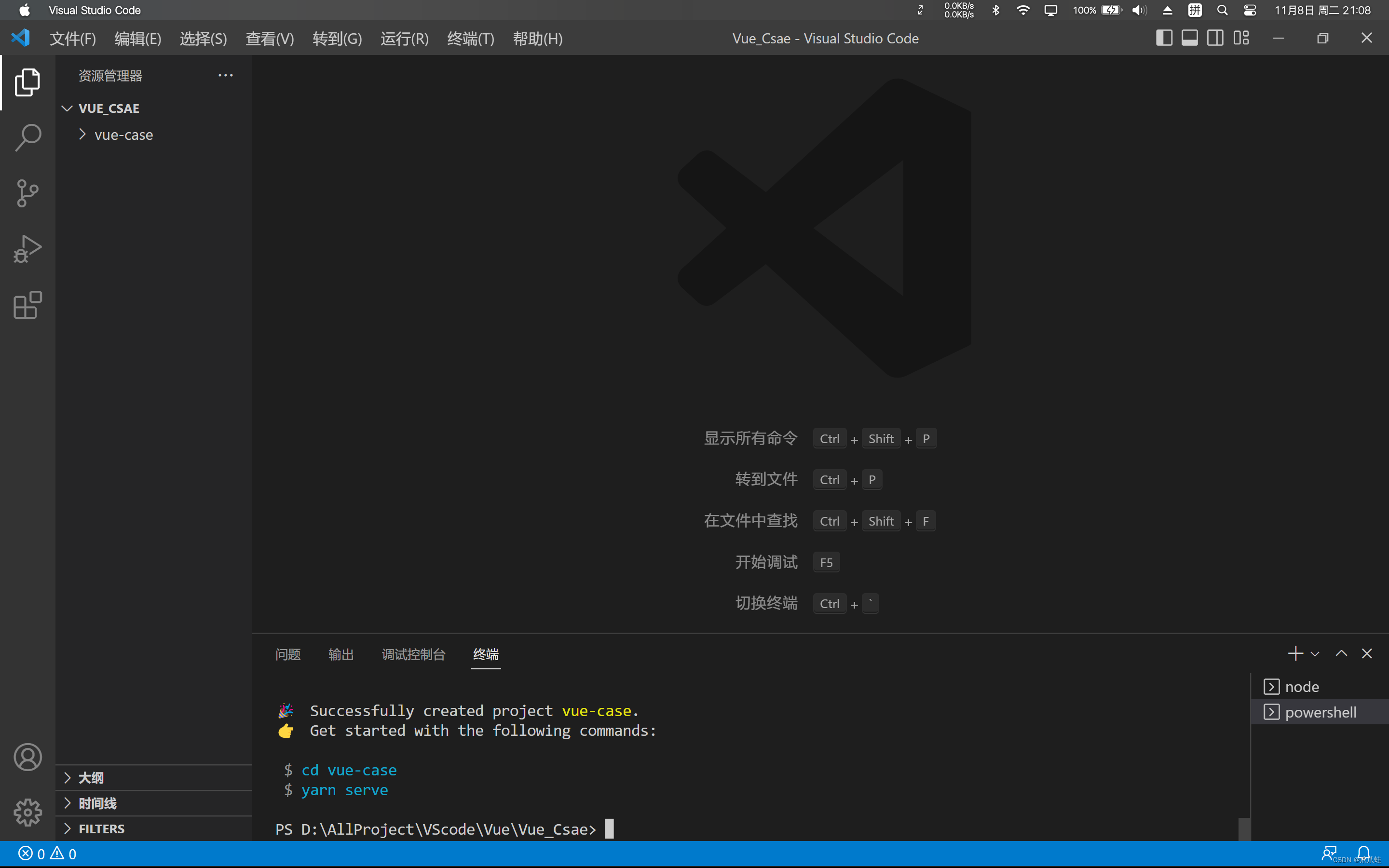Open the Source Control view
The image size is (1389, 868).
tap(27, 193)
